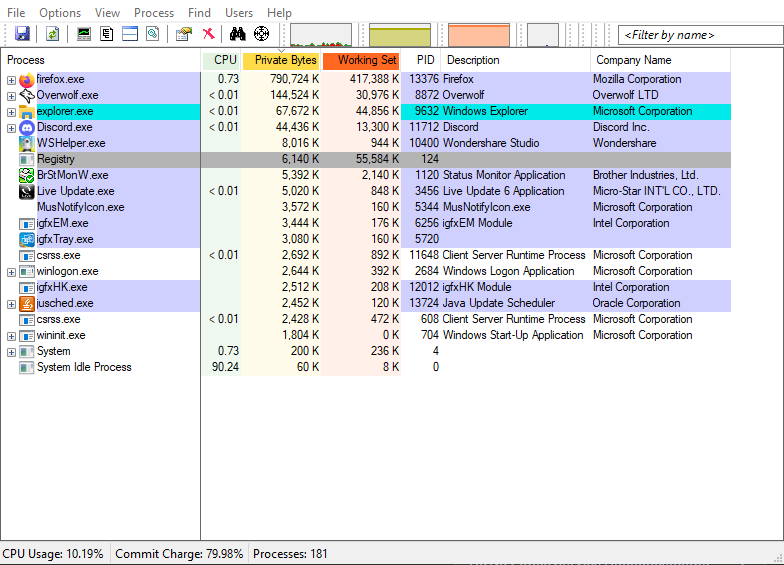
Task: Expand the Overwolf.exe process tree
Action: tap(11, 96)
